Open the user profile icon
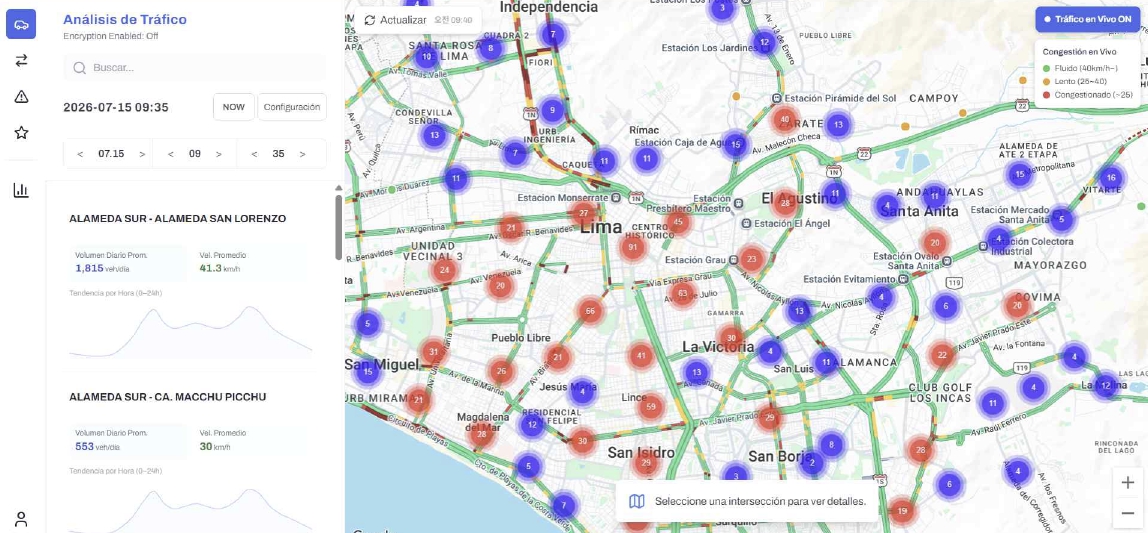Screen dimensions: 1148x533 click(x=21, y=519)
